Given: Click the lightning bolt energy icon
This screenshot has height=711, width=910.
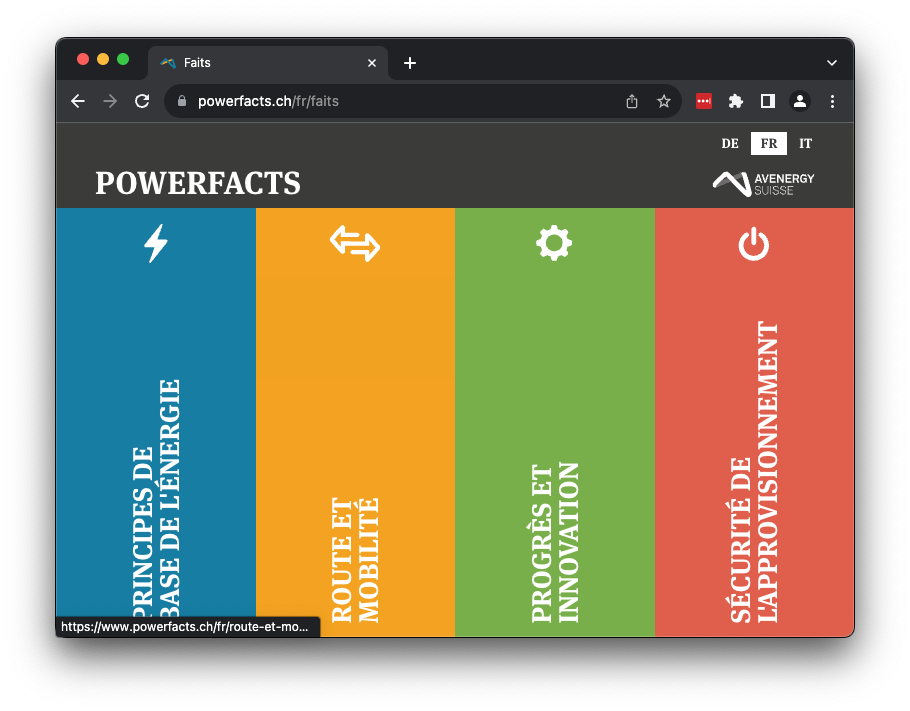Looking at the screenshot, I should click(155, 243).
